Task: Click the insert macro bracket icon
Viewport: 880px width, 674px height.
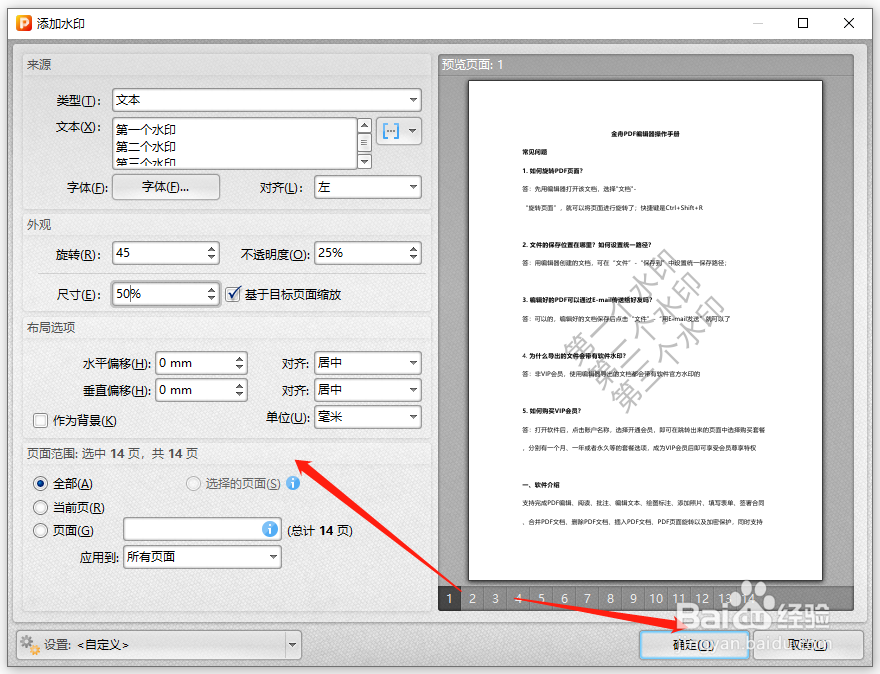Action: (391, 131)
